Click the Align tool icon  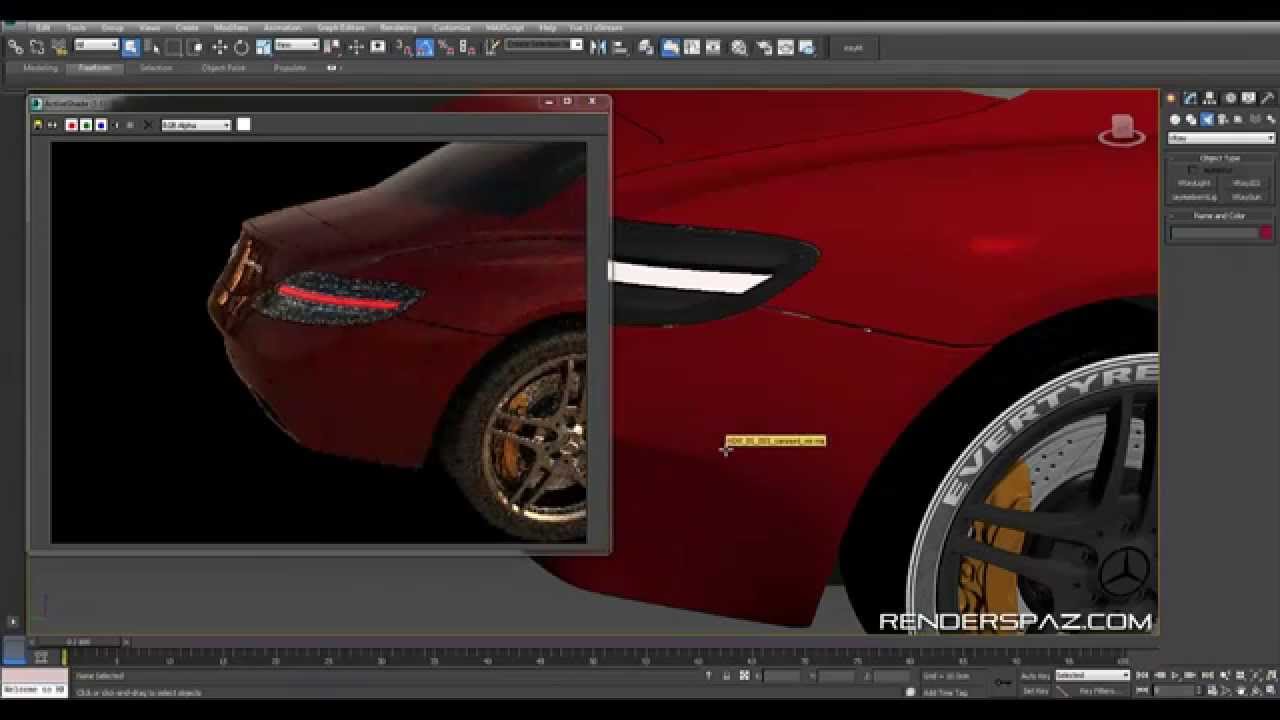pos(620,46)
